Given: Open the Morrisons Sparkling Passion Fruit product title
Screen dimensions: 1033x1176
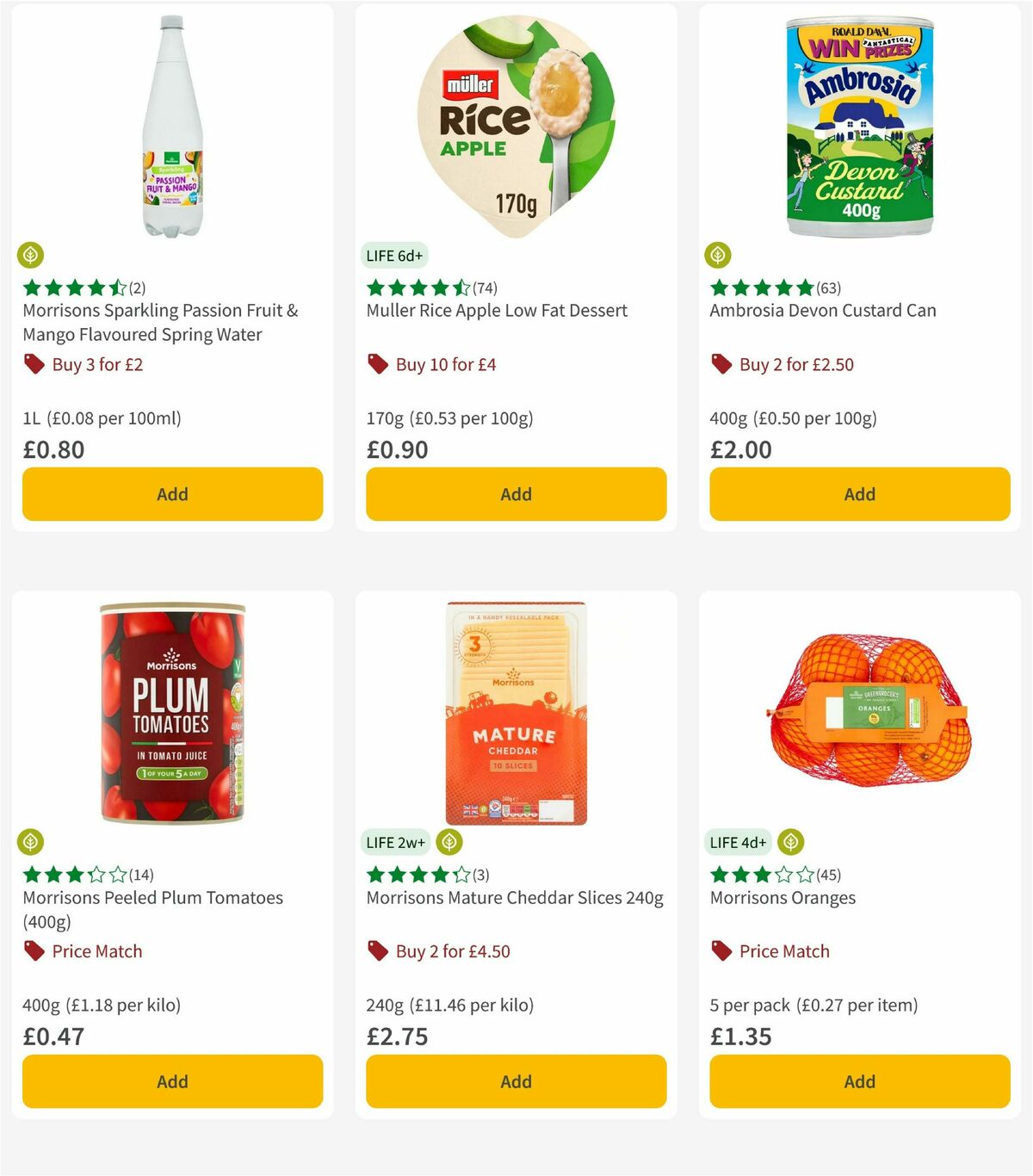Looking at the screenshot, I should click(160, 322).
